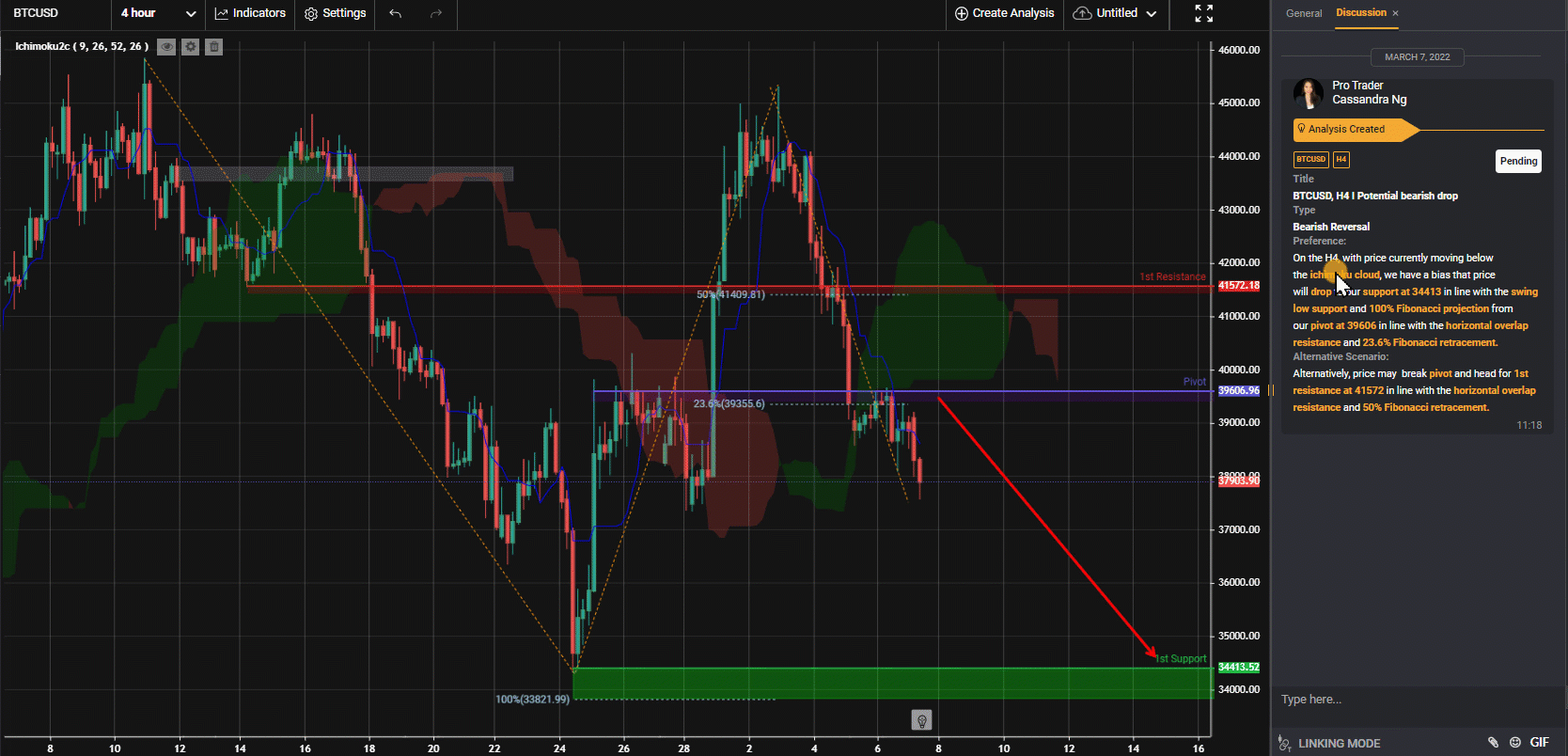Click the lightbulb idea marker on chart
Screen dimensions: 1568x756
pos(921,720)
